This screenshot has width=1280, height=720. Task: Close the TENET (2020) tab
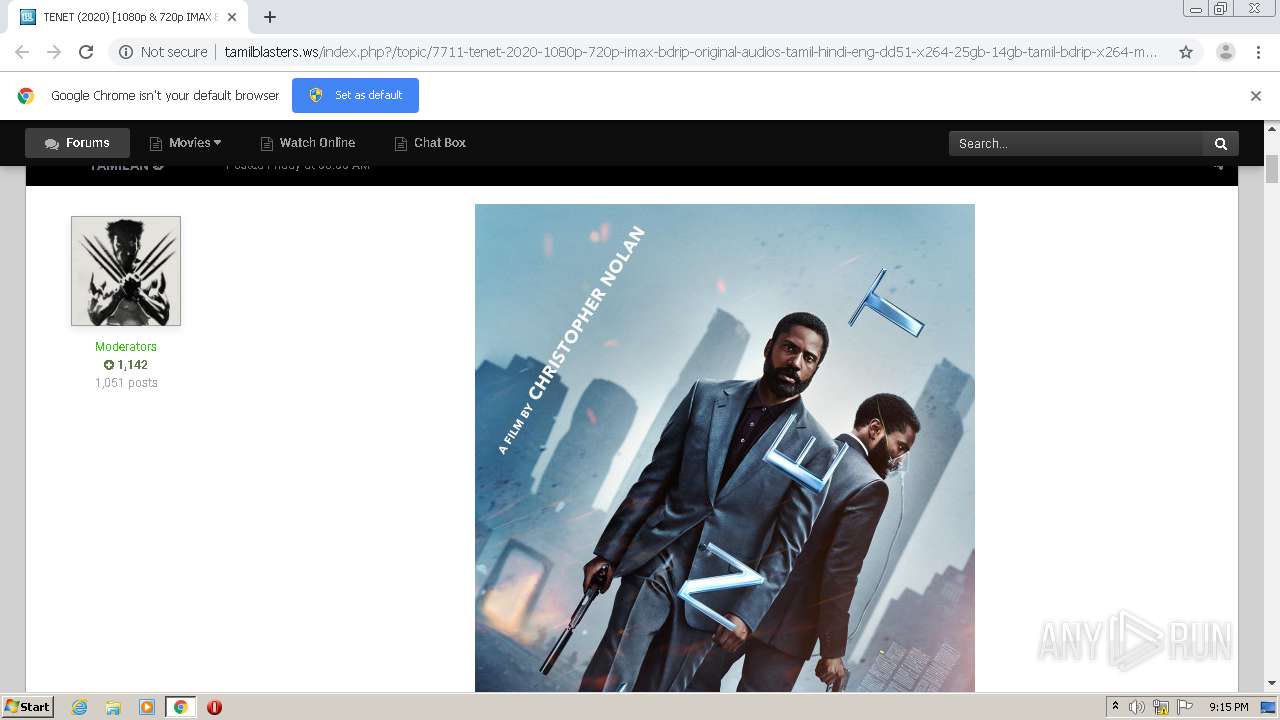[232, 17]
